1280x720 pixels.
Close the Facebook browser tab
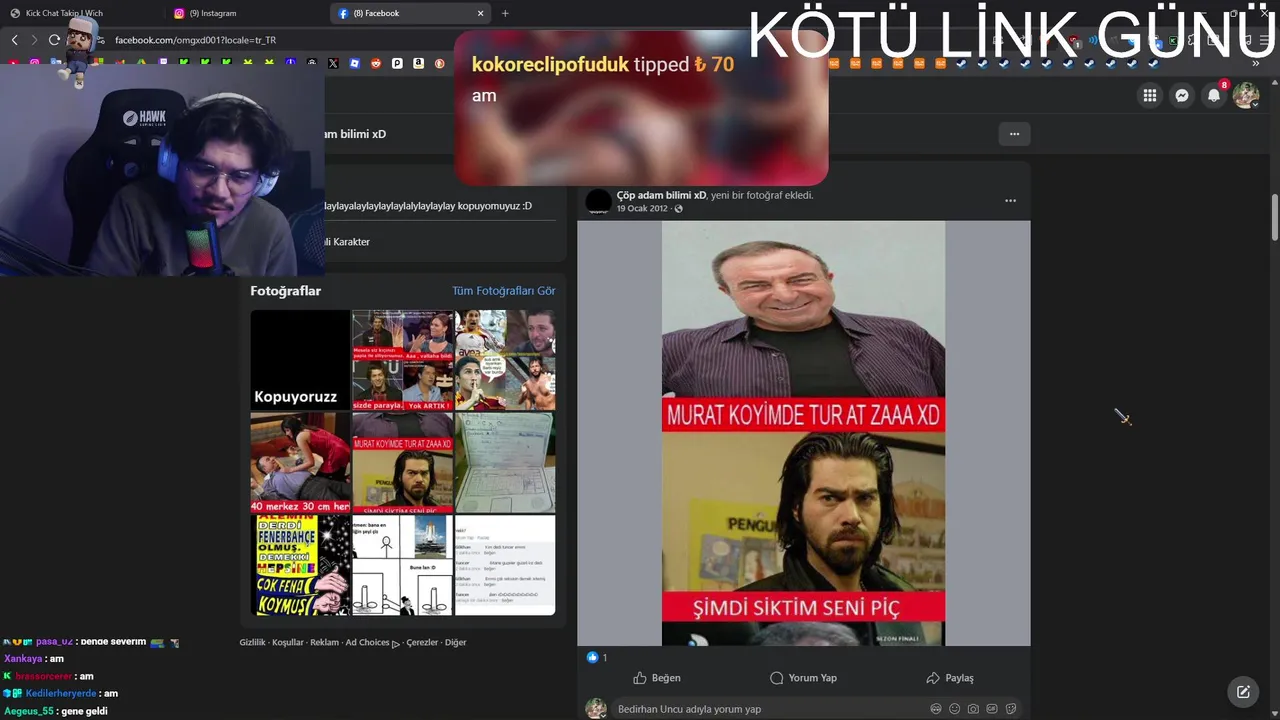(x=480, y=13)
